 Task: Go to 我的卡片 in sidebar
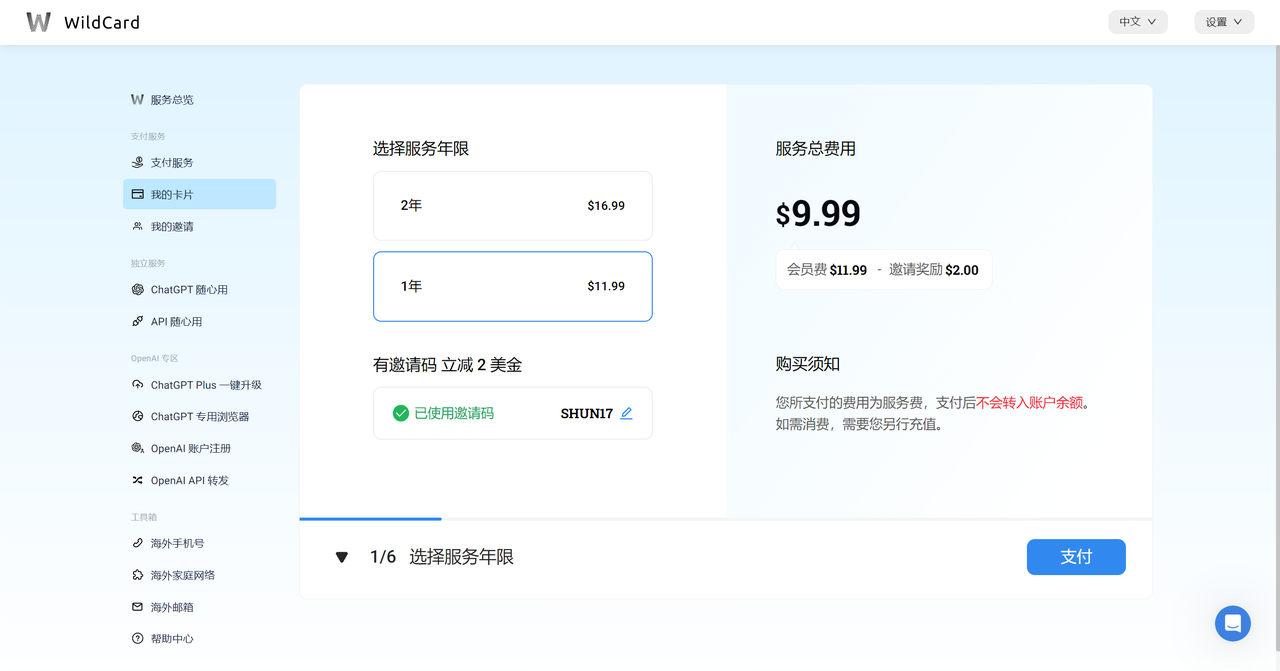[x=199, y=194]
